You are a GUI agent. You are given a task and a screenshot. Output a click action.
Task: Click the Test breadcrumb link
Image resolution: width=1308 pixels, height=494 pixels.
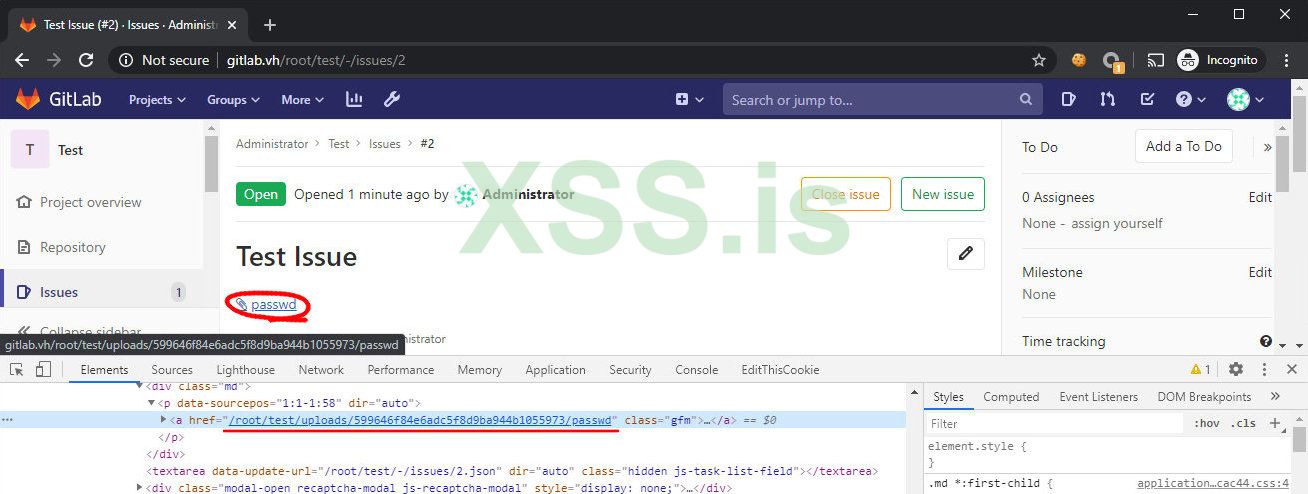(339, 144)
